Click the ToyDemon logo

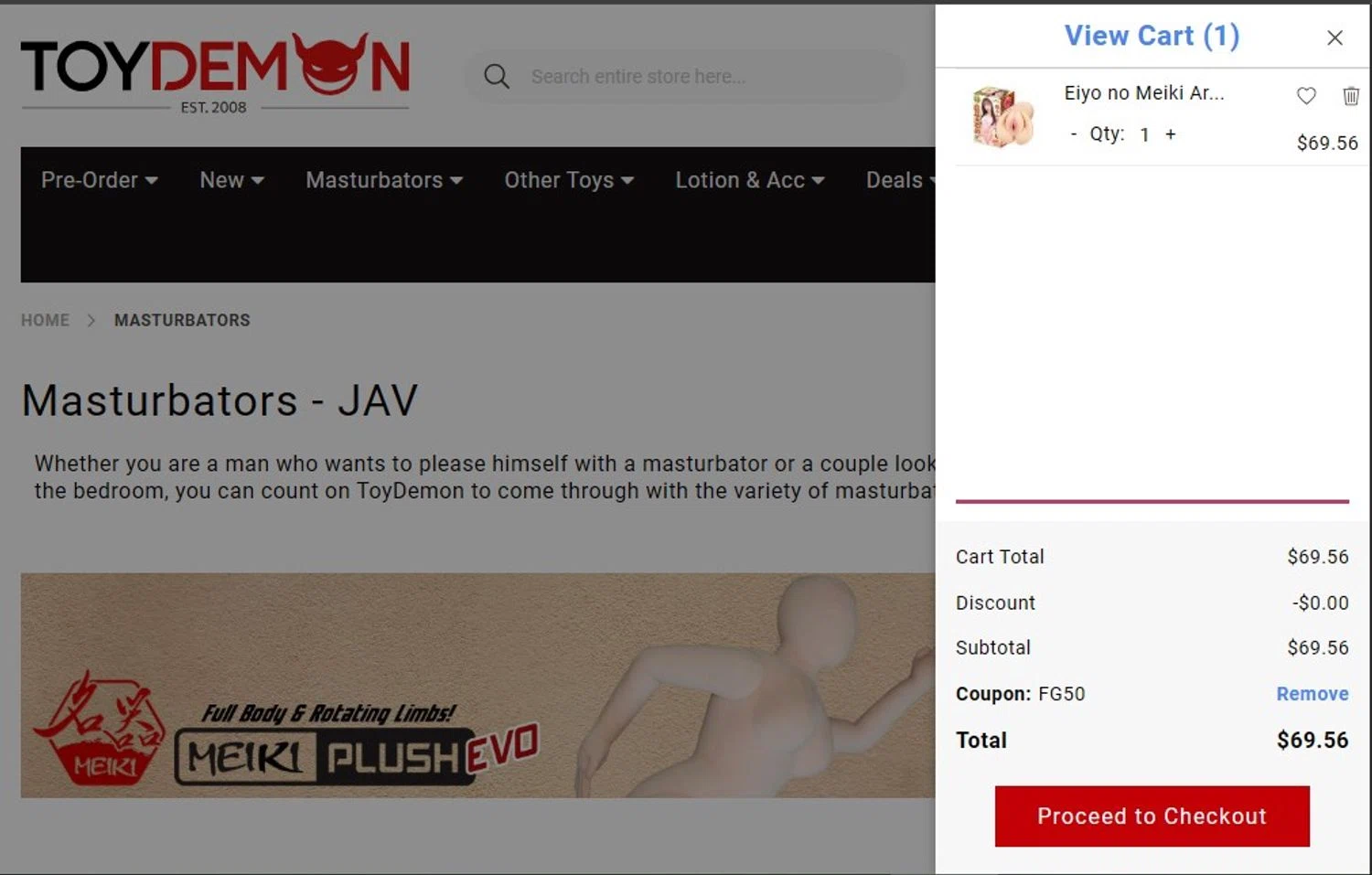[x=215, y=72]
